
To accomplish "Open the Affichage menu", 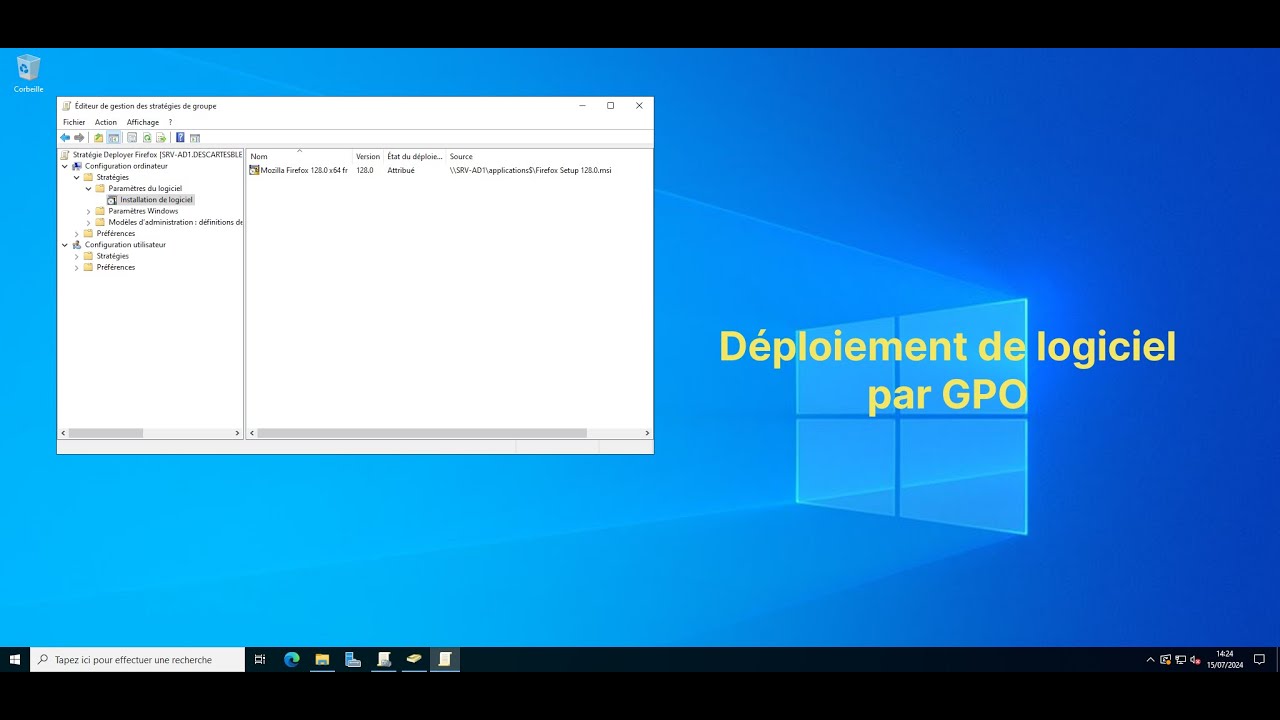I will tap(143, 122).
